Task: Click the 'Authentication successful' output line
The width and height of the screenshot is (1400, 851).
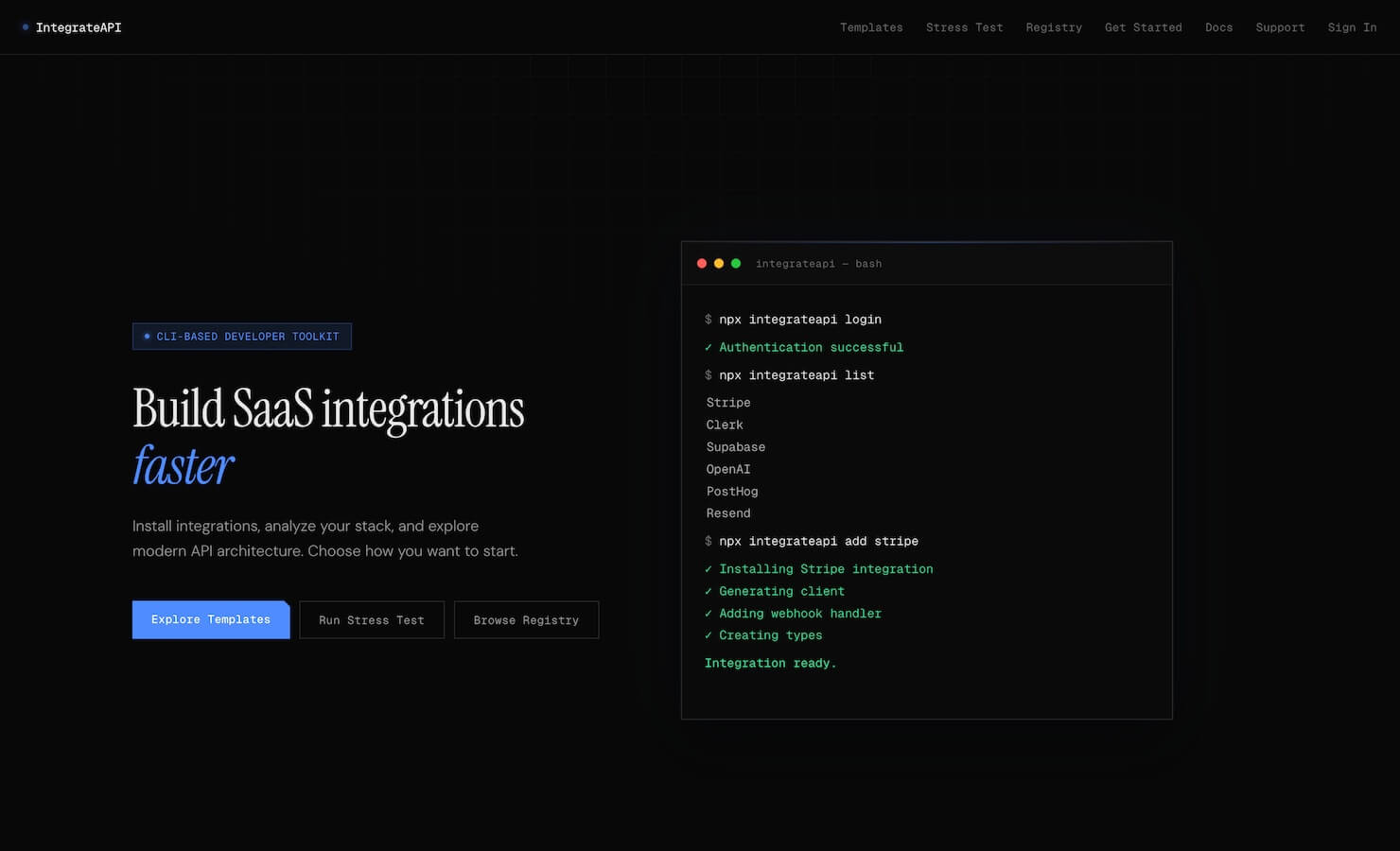Action: tap(804, 347)
